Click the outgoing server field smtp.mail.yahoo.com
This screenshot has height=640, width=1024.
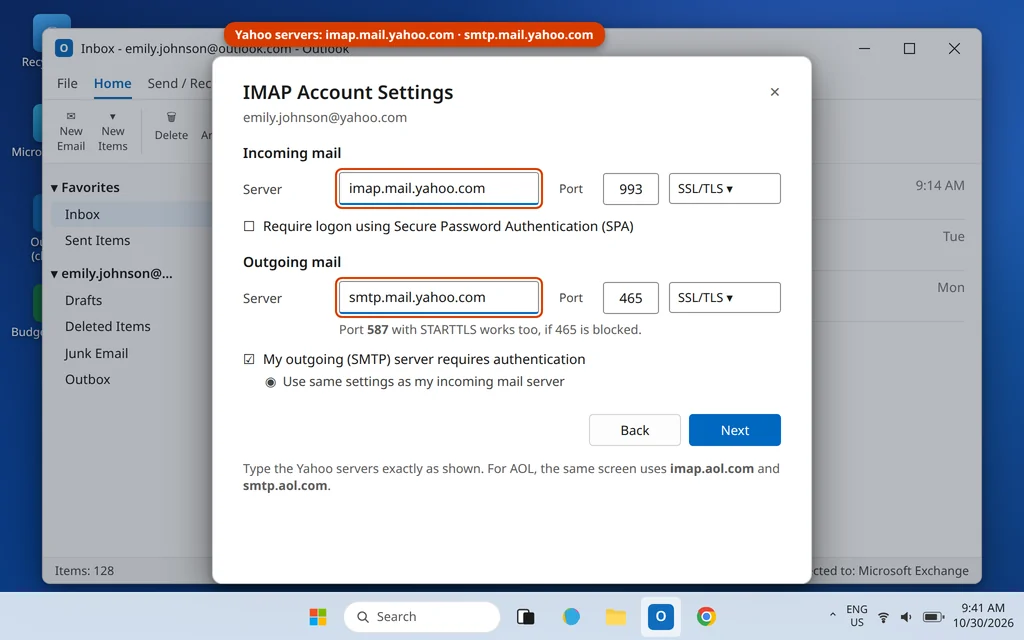click(x=439, y=297)
